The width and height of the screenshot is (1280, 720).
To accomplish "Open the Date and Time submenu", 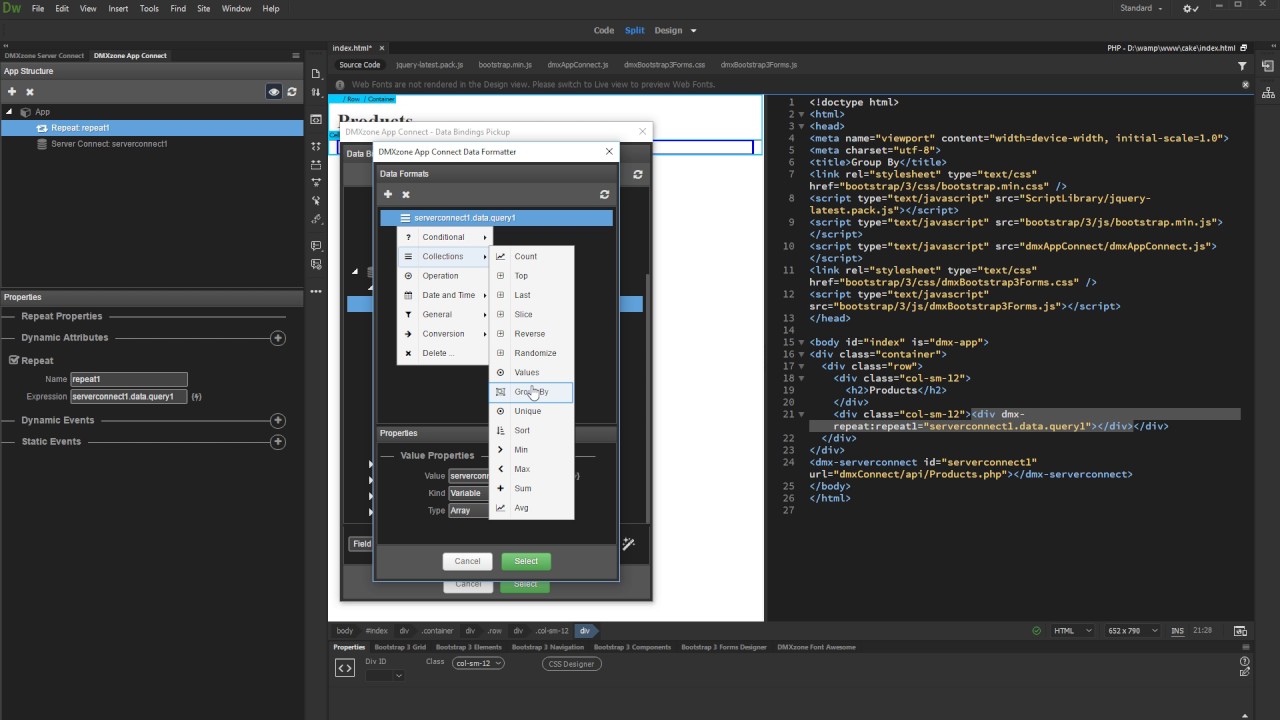I will 445,296.
